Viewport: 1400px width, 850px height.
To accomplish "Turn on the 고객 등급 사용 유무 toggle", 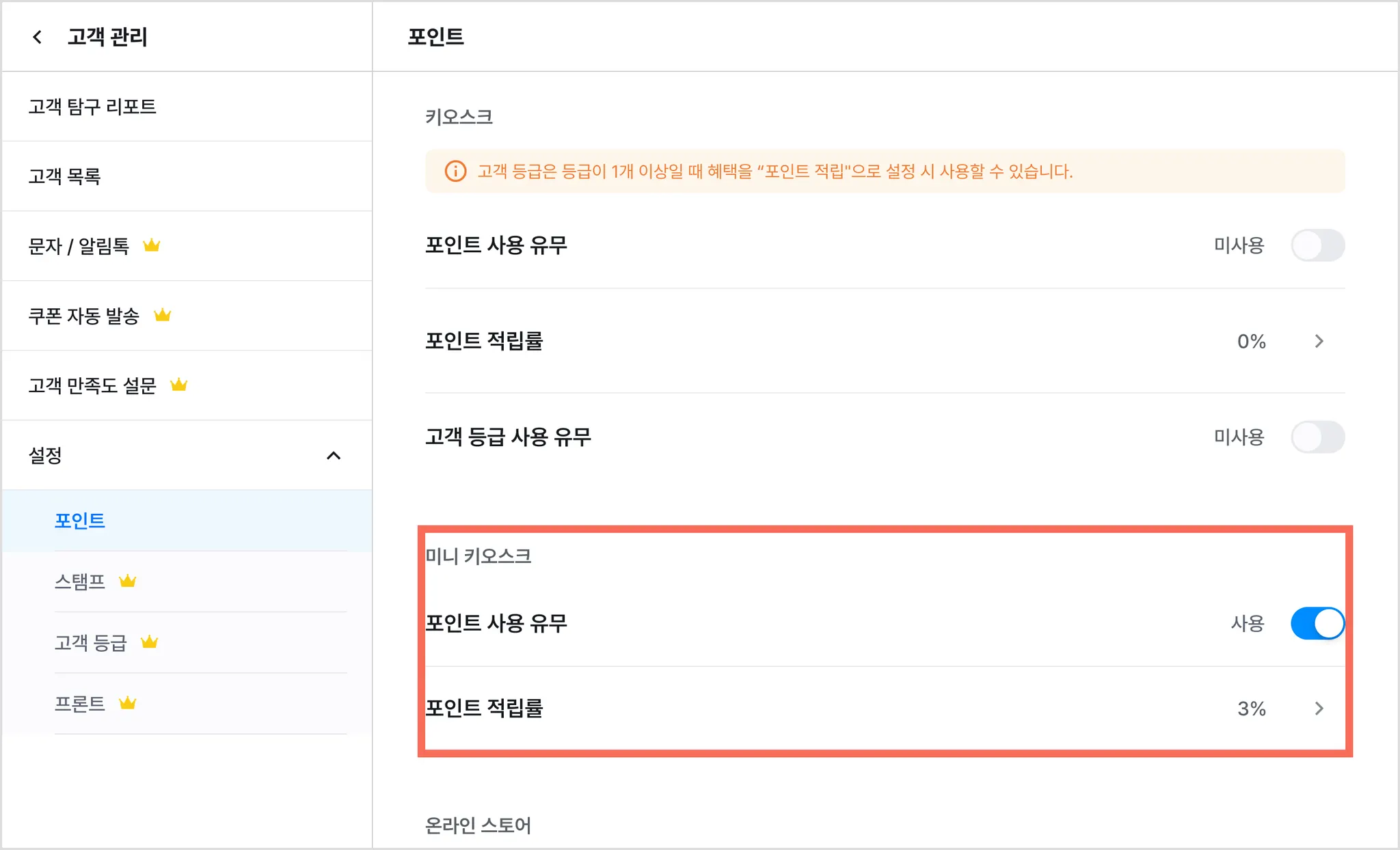I will point(1317,437).
